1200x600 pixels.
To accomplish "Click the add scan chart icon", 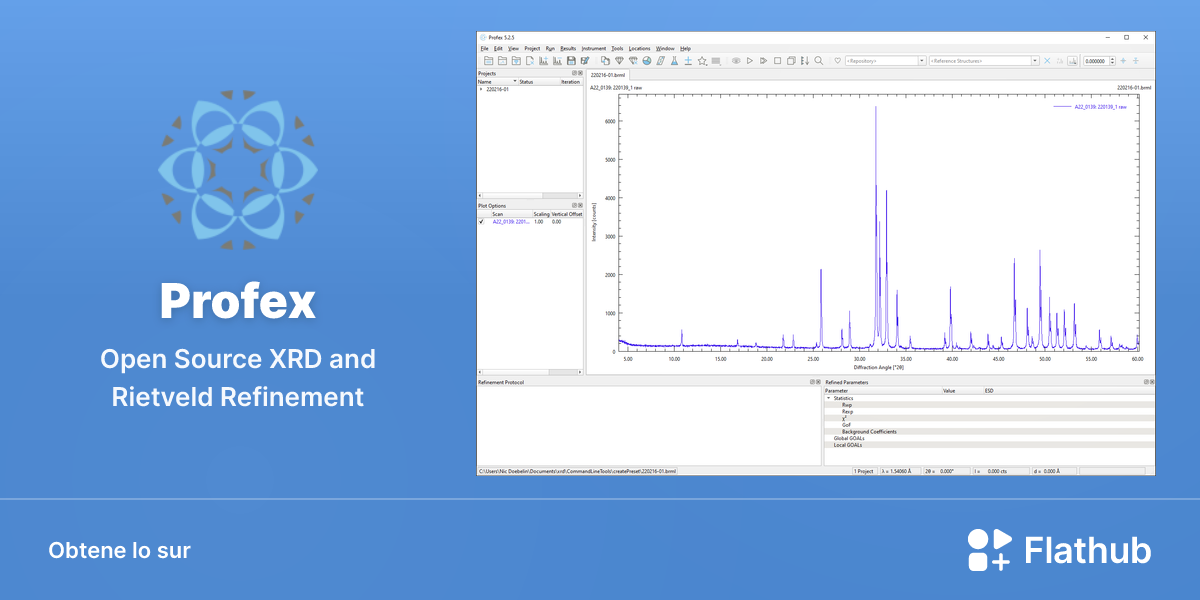I will [x=543, y=60].
